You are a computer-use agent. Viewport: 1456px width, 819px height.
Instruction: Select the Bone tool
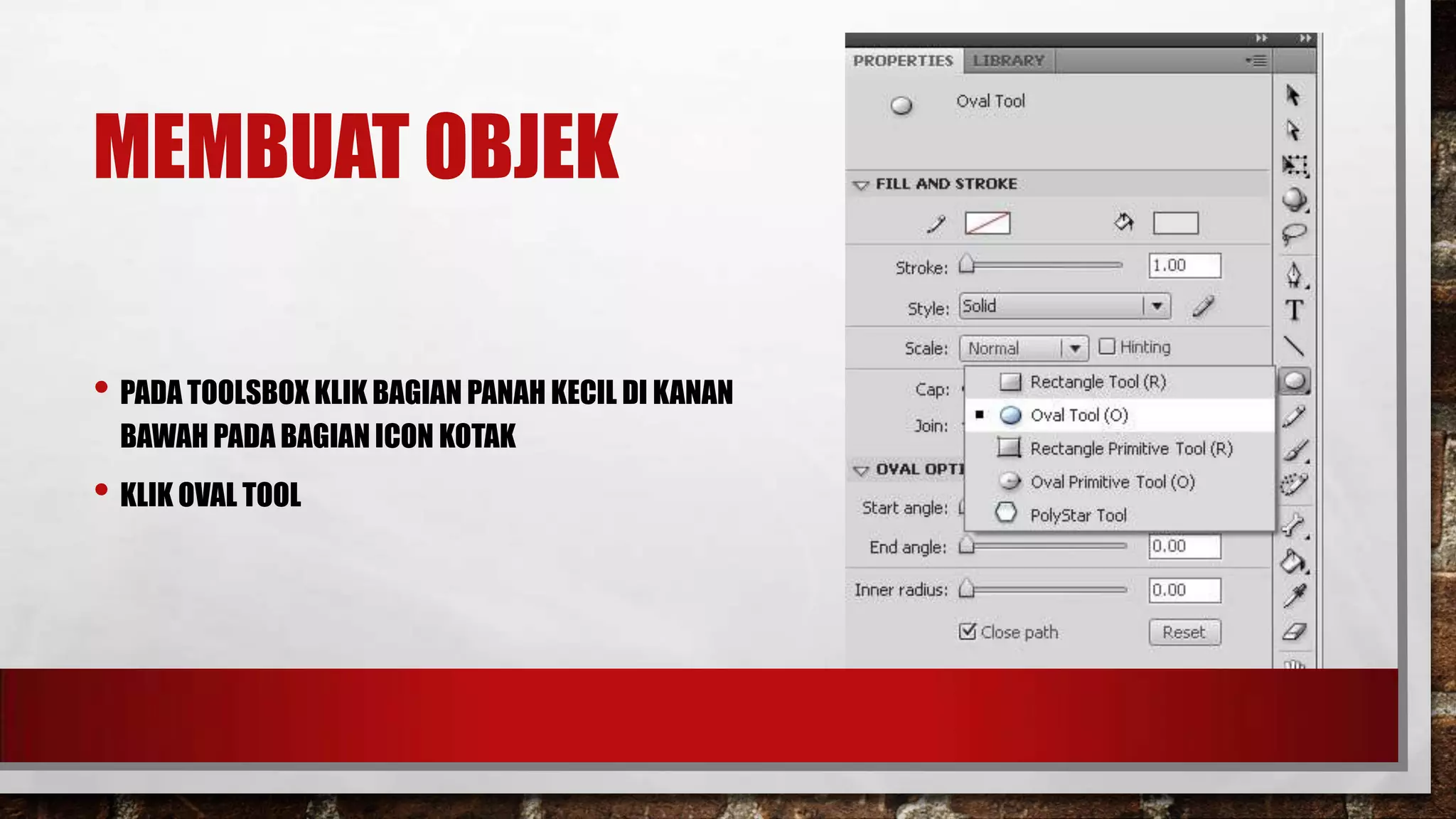click(x=1295, y=526)
